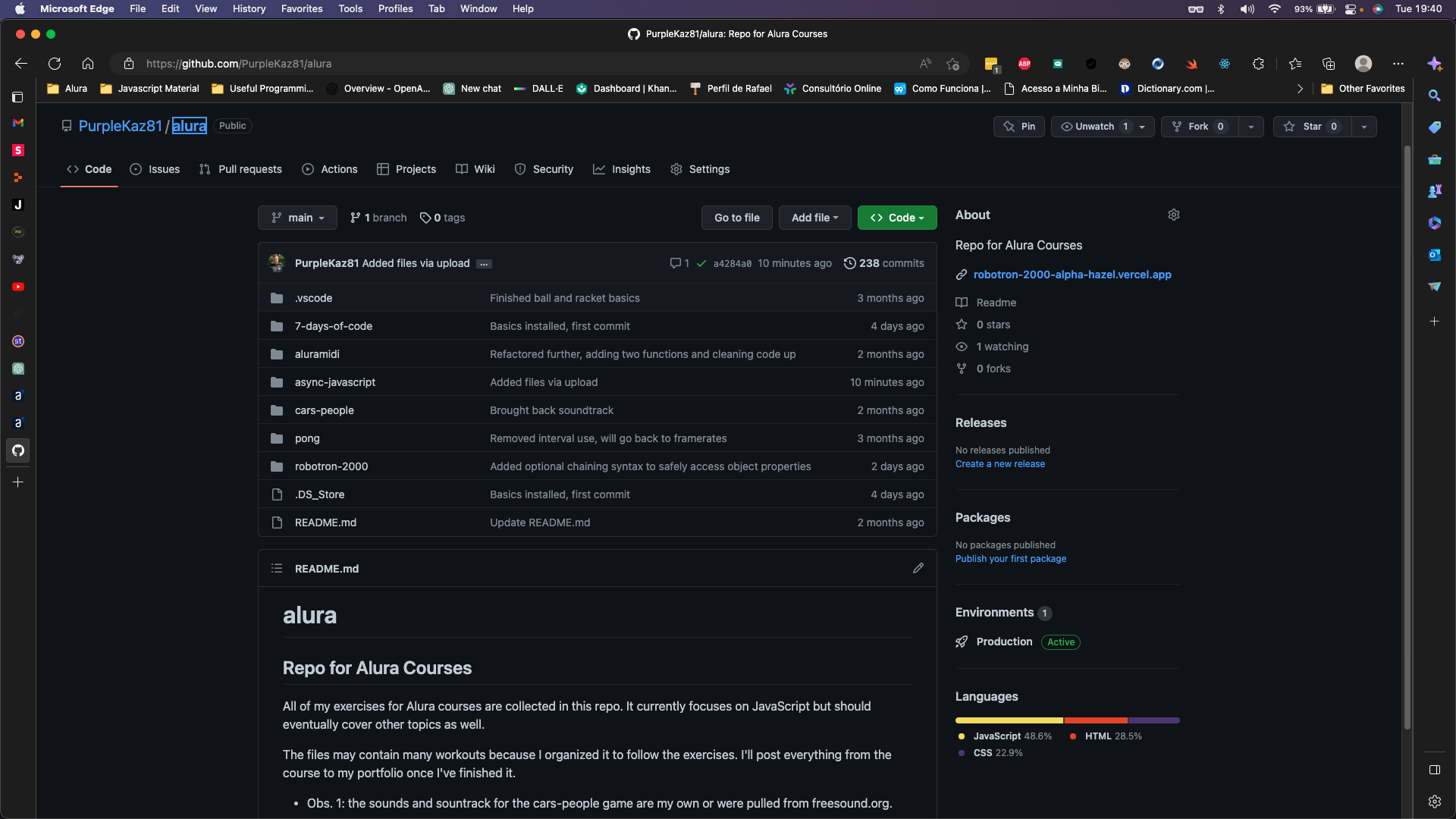Open the Add file dropdown
The width and height of the screenshot is (1456, 819).
tap(814, 218)
